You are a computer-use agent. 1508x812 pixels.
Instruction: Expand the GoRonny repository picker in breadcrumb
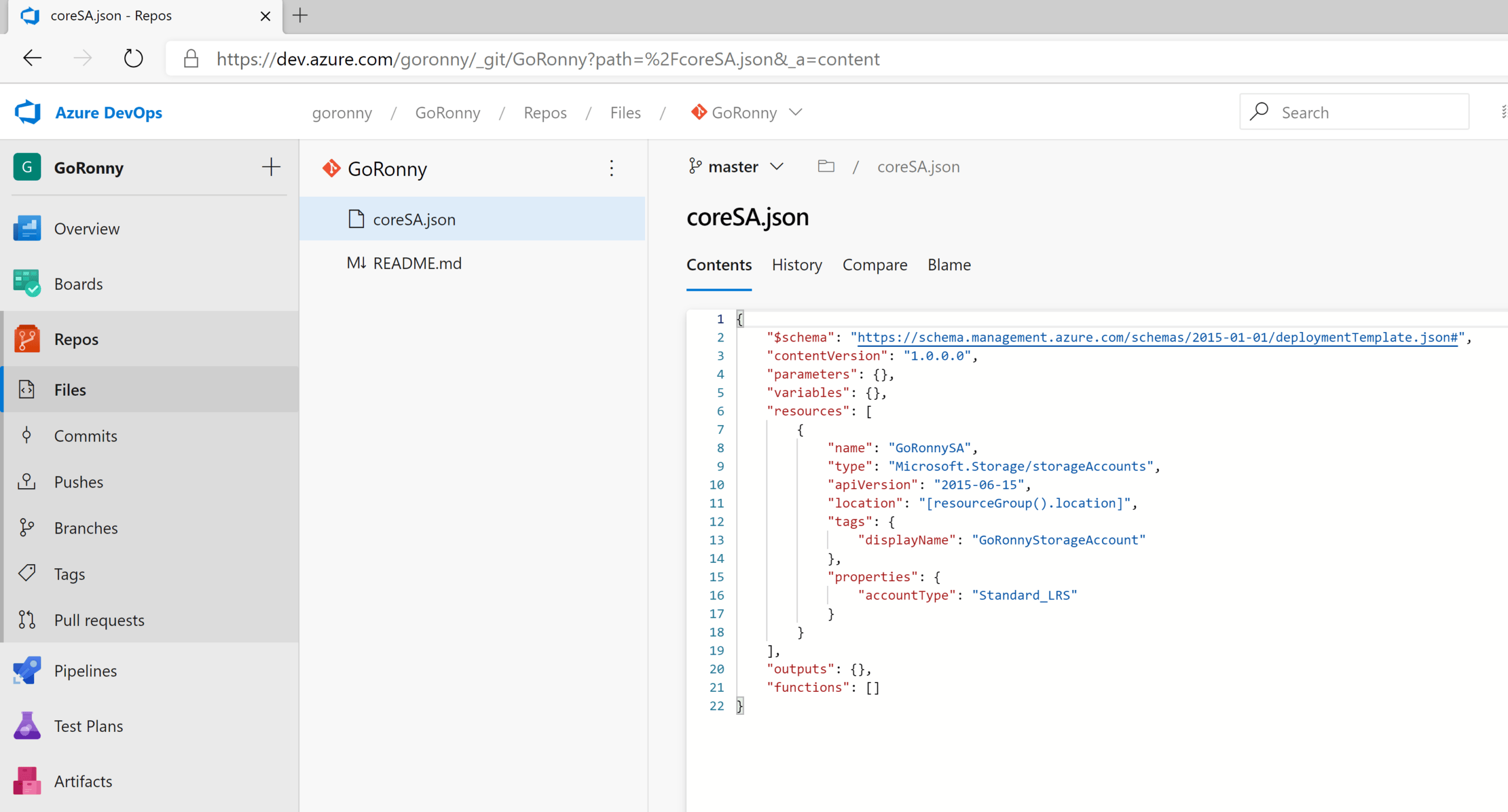click(796, 112)
